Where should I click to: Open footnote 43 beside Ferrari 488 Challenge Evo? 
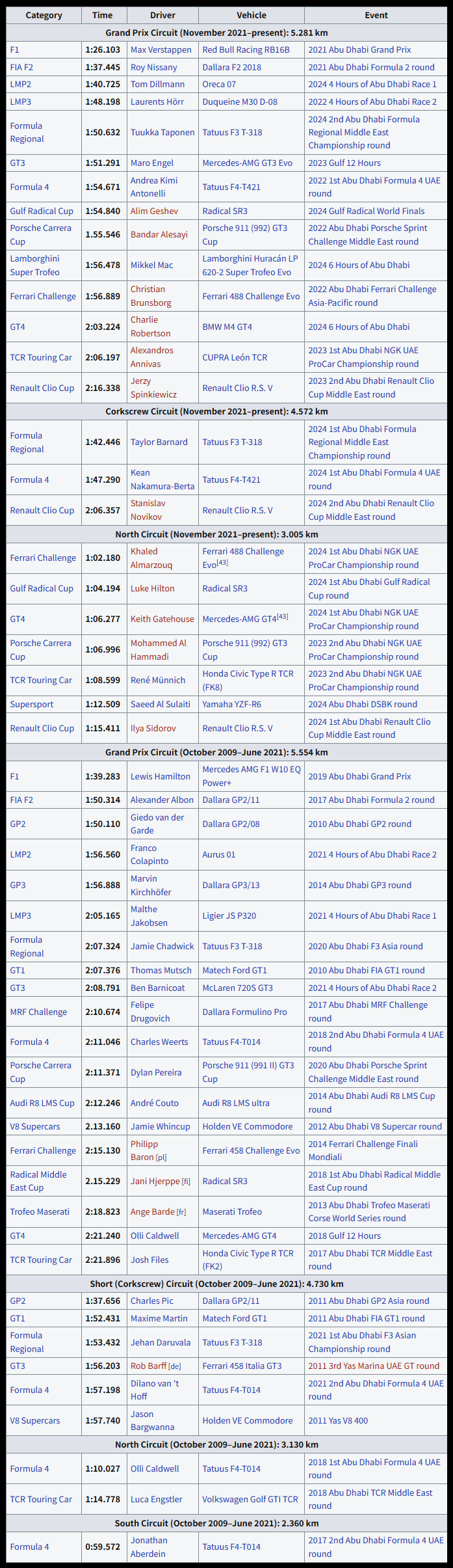tap(222, 562)
